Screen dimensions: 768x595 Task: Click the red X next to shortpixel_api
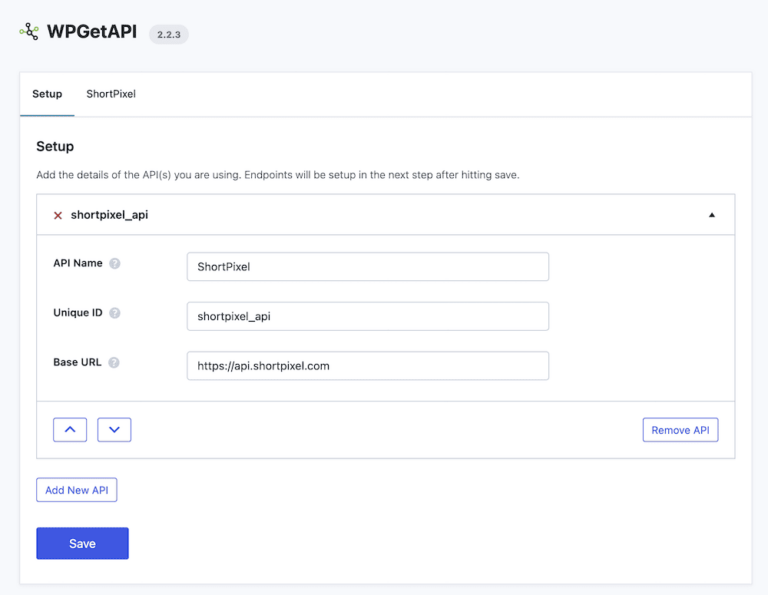(x=58, y=215)
